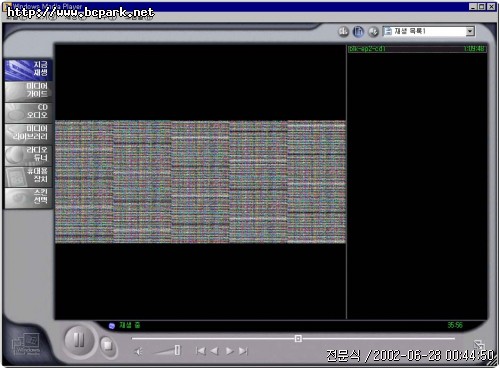500x368 pixels.
Task: Minimize the Windows Media Player window
Action: tap(473, 6)
